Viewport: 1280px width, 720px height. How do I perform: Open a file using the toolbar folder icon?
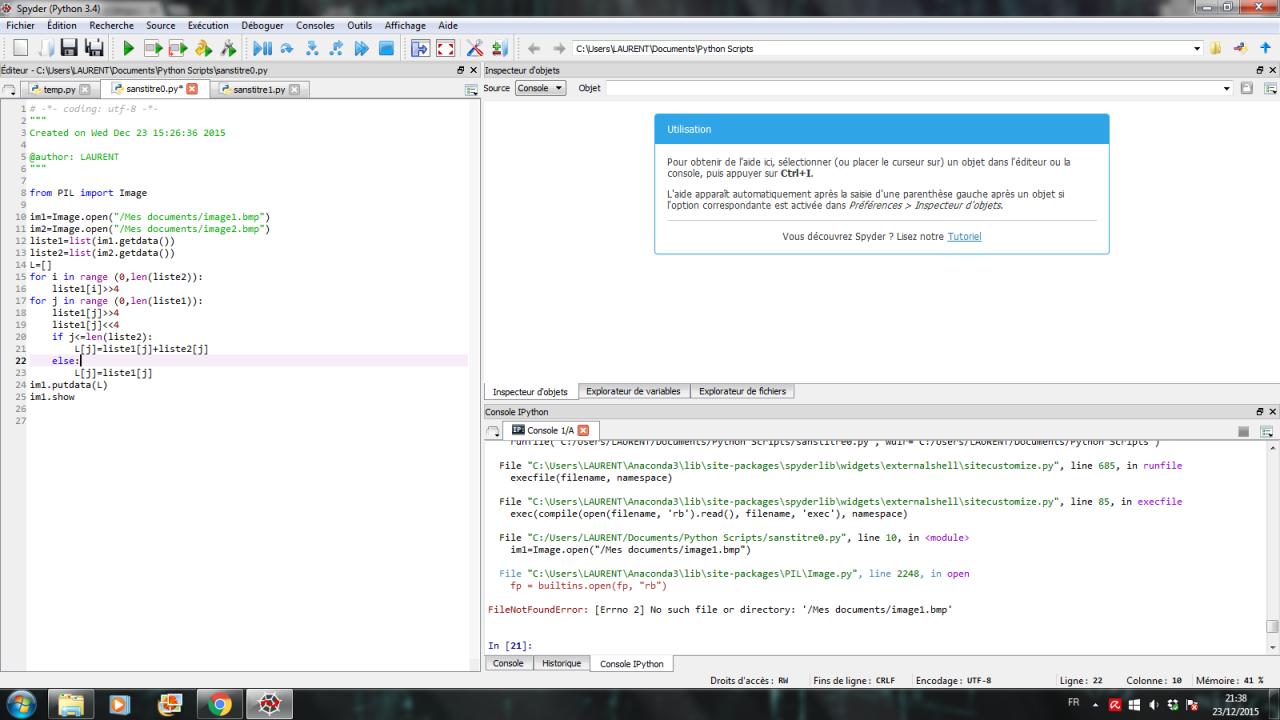point(46,48)
